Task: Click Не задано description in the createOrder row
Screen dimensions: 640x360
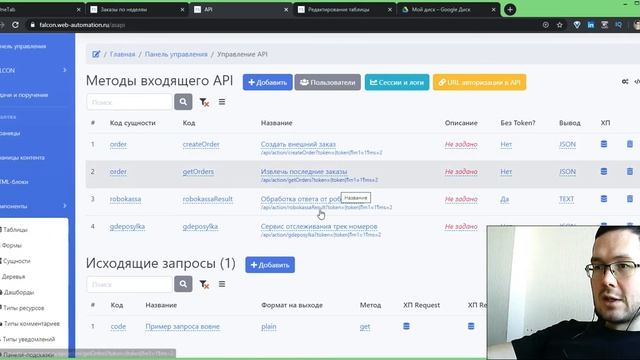Action: click(x=461, y=144)
